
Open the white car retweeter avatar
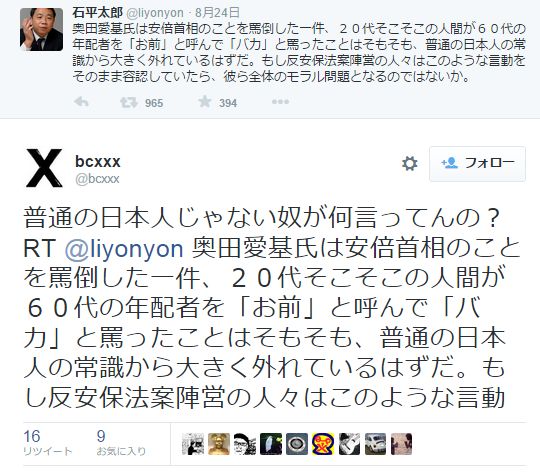(375, 444)
